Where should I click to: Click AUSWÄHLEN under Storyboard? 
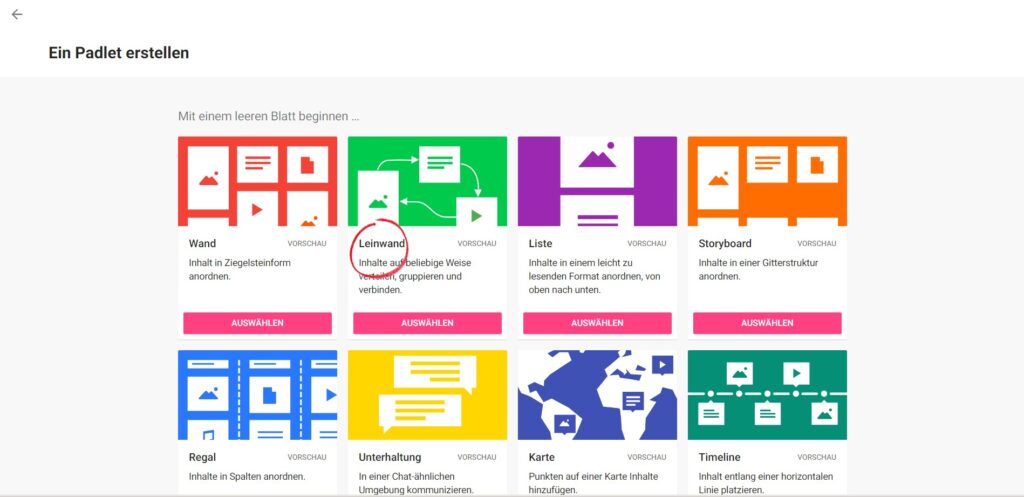767,323
